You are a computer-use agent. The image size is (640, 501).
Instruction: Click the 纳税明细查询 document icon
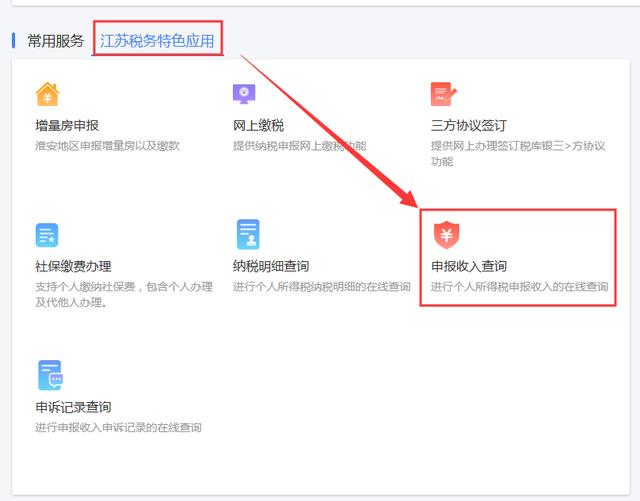(247, 234)
